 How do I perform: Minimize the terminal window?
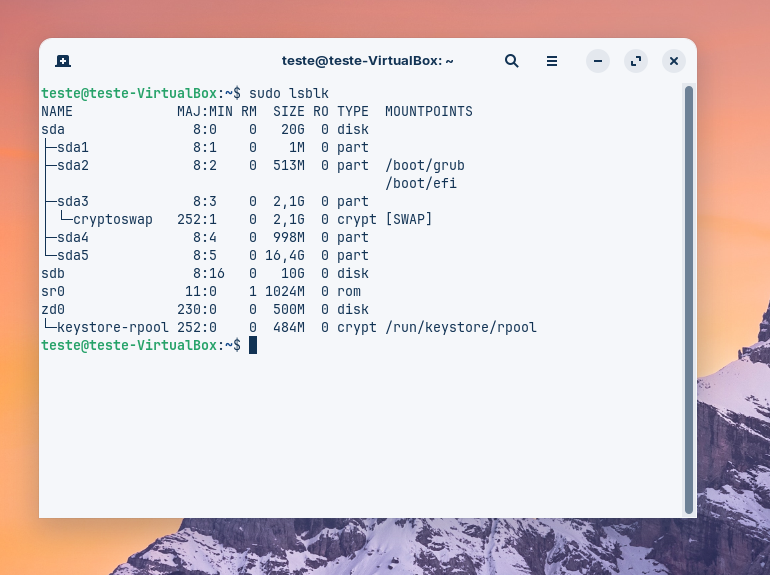click(x=598, y=61)
